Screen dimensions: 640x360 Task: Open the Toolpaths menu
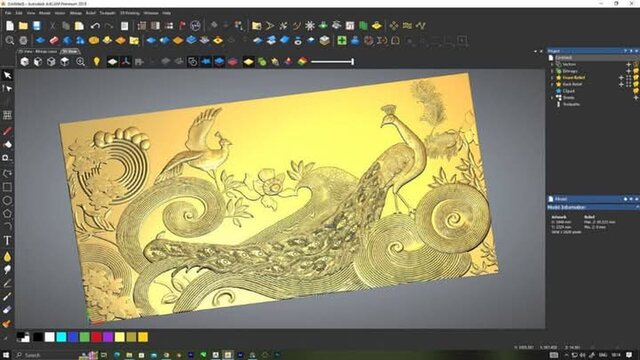(x=108, y=13)
